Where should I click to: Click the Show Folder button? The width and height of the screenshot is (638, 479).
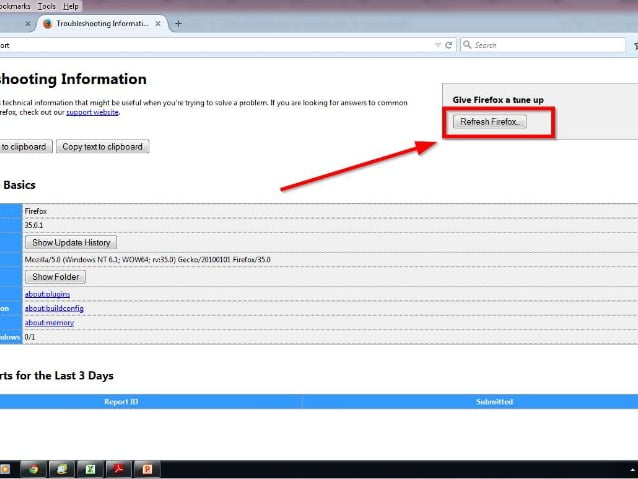(55, 277)
